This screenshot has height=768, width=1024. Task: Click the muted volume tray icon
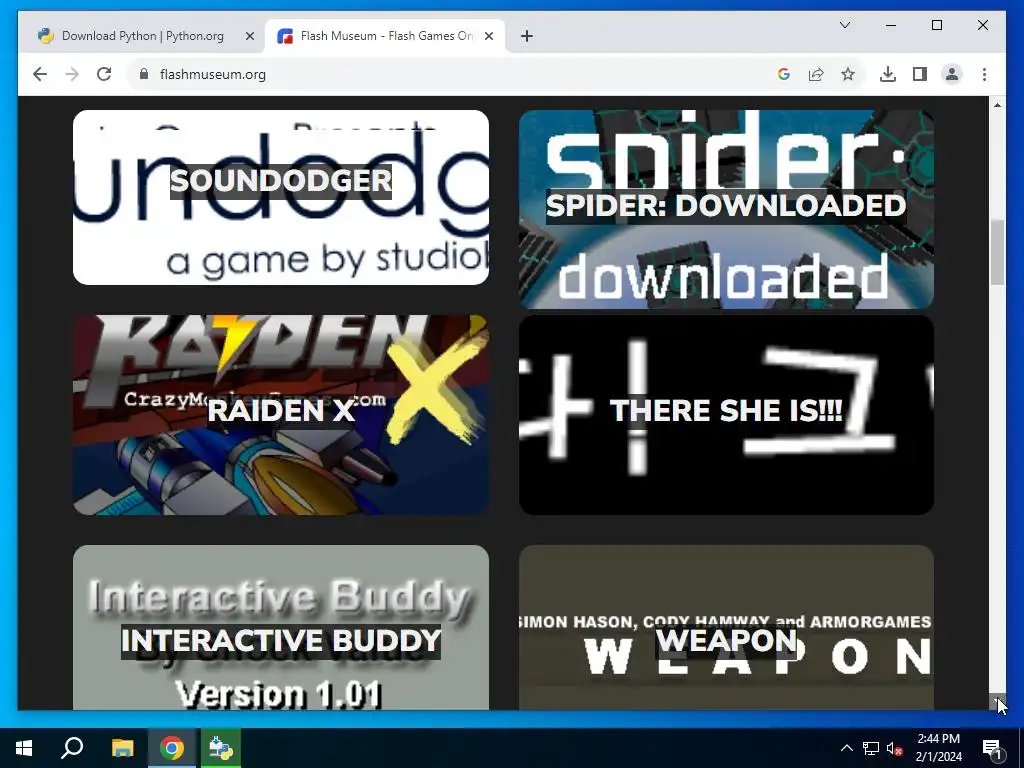(894, 748)
